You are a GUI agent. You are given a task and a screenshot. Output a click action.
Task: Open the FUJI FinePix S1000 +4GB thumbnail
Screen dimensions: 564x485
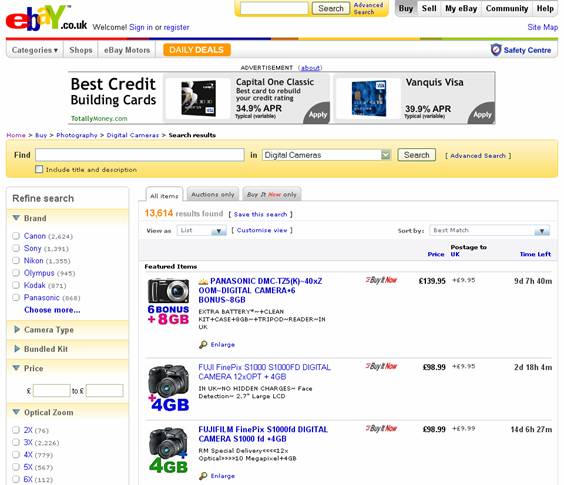(x=168, y=388)
